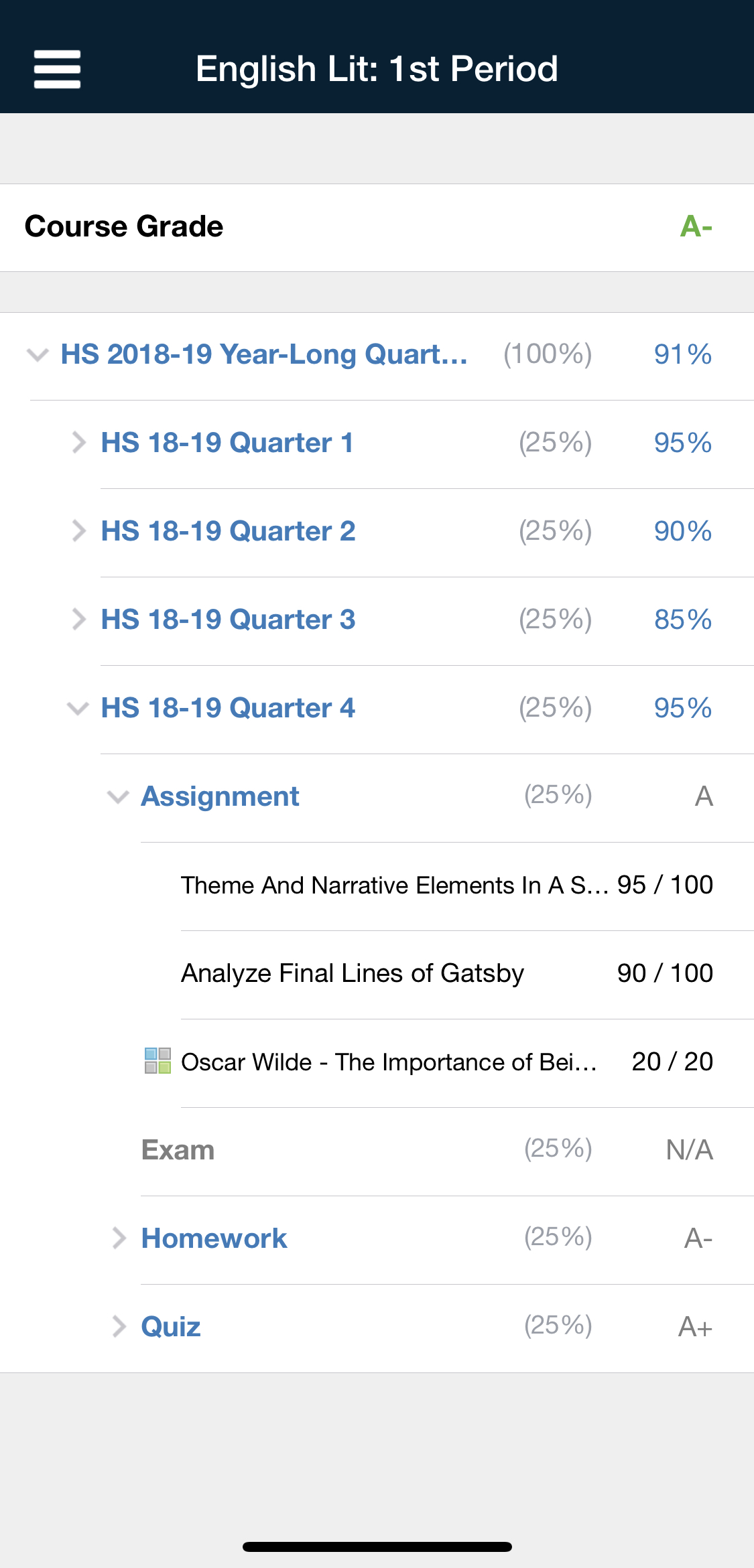Viewport: 754px width, 1568px height.
Task: Expand the HS 18-19 Quarter 1 section
Action: pos(79,442)
